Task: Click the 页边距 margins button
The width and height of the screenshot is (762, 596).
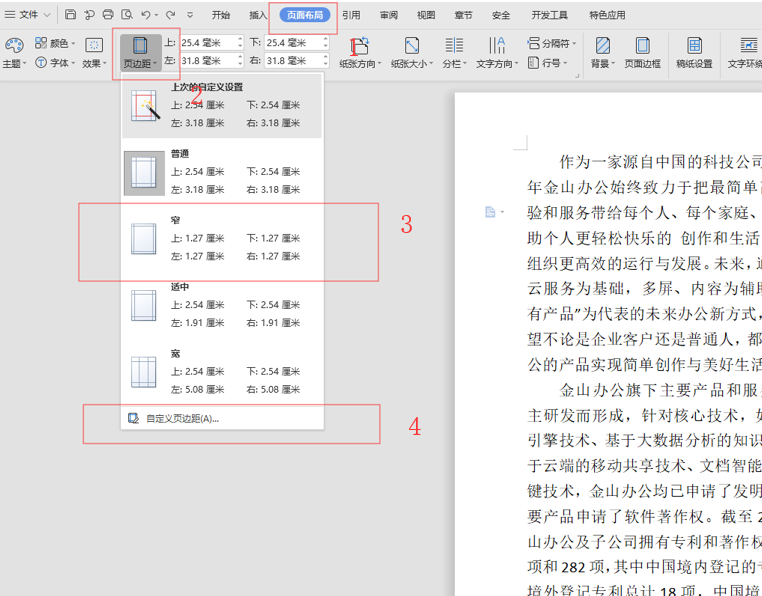Action: coord(140,53)
